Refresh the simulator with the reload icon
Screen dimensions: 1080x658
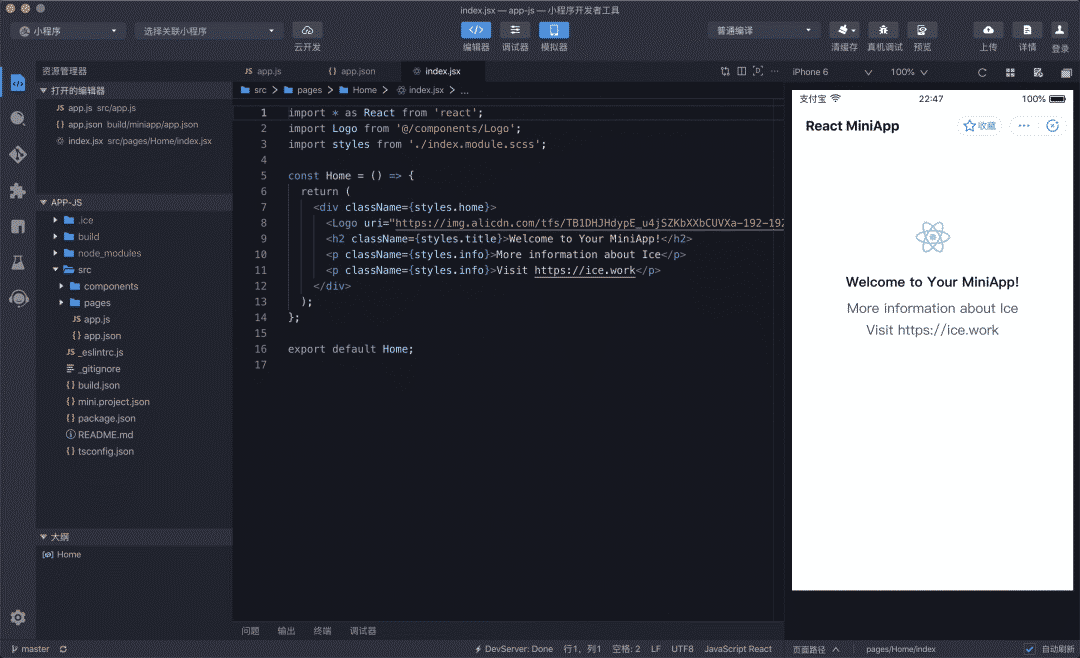[982, 72]
